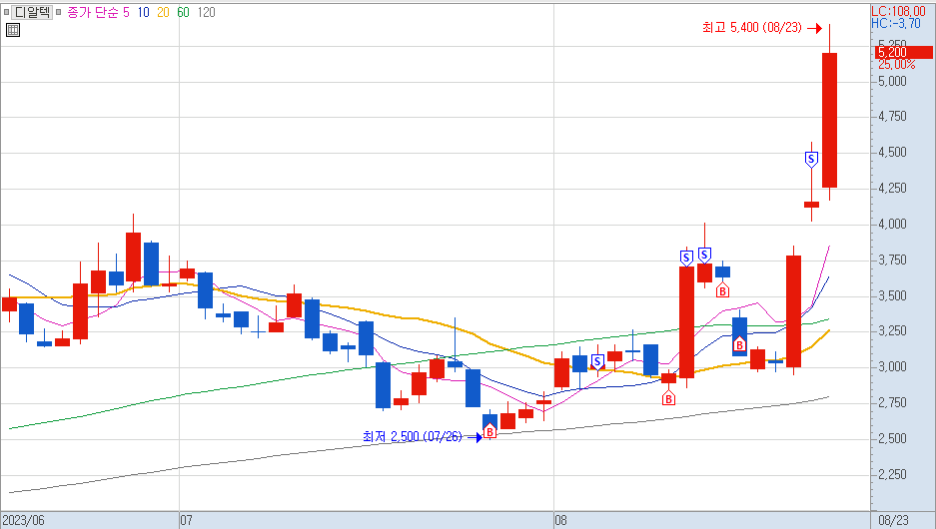Click the HC:-3.70 indicator
936x529 pixels.
point(895,23)
